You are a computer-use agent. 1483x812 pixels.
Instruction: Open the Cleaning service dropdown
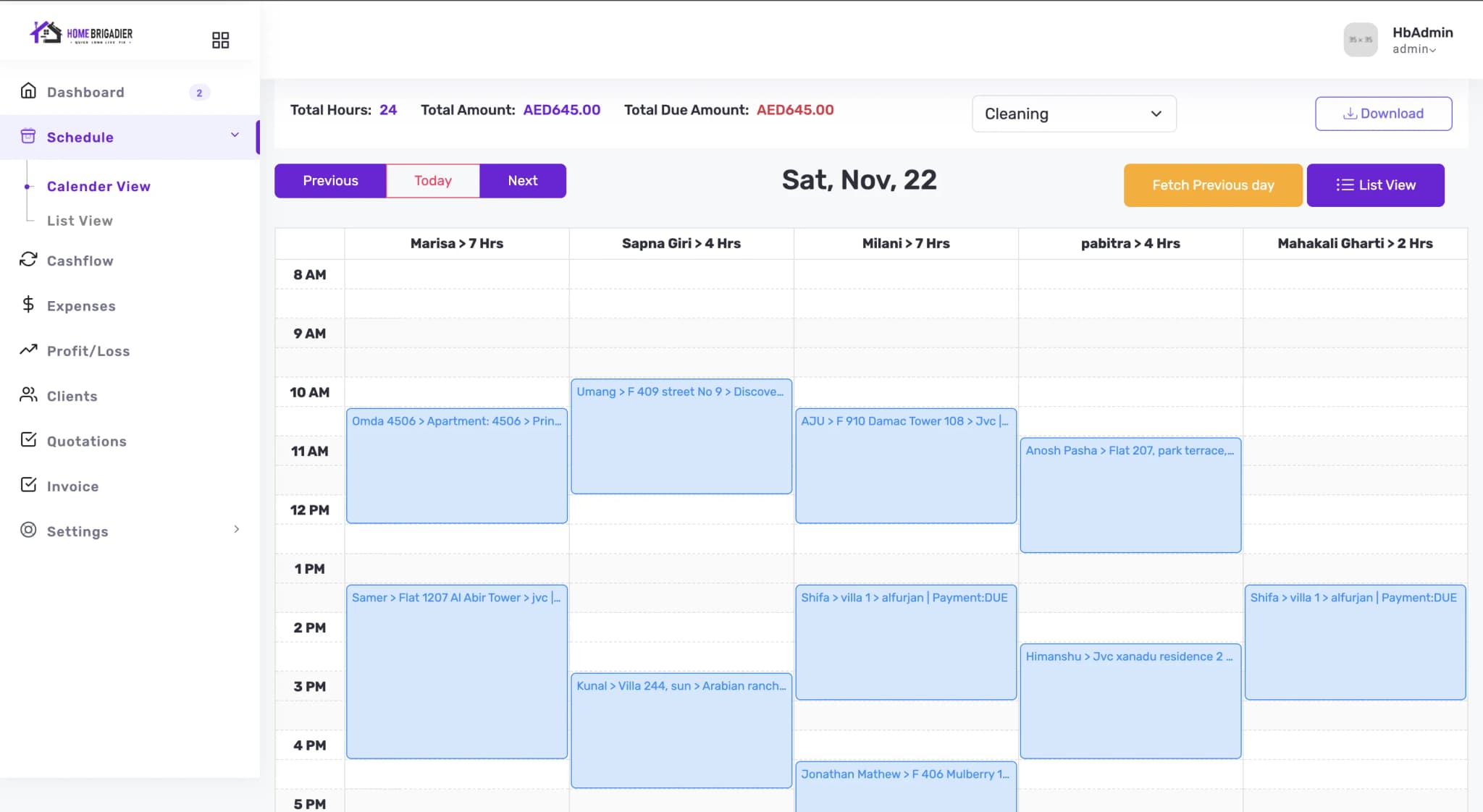(x=1073, y=114)
